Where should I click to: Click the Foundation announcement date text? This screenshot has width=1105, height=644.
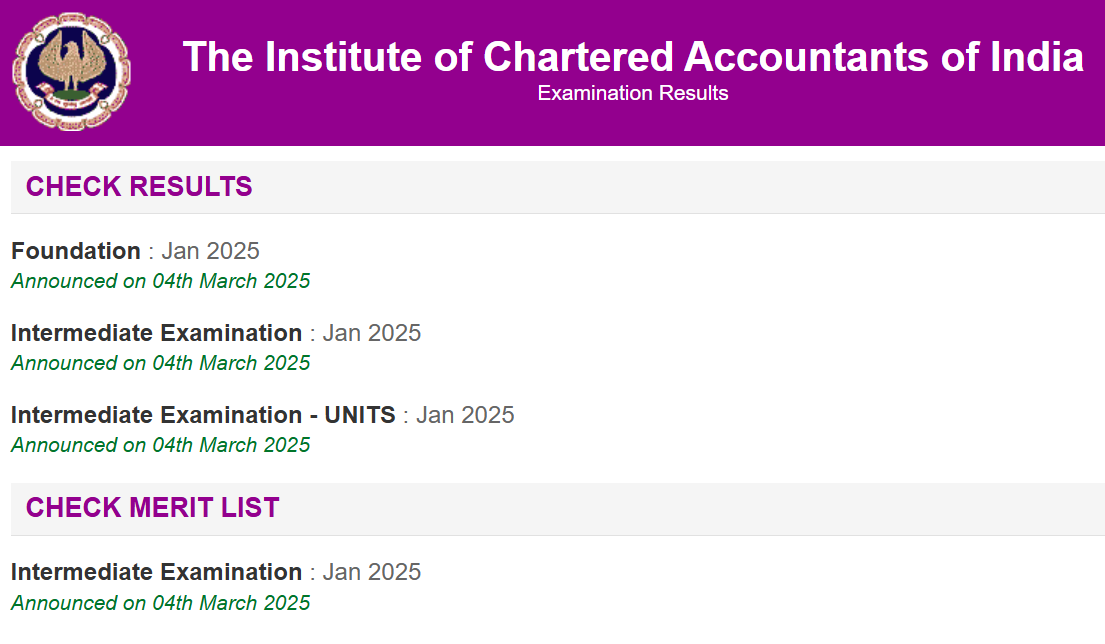tap(160, 281)
